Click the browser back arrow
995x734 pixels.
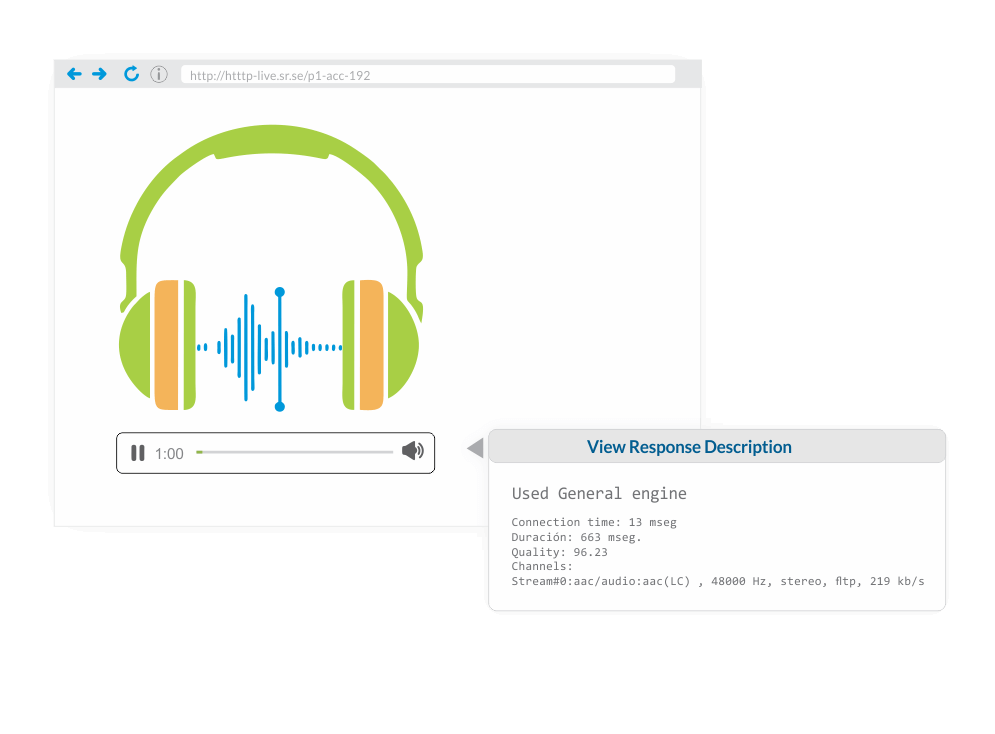74,73
